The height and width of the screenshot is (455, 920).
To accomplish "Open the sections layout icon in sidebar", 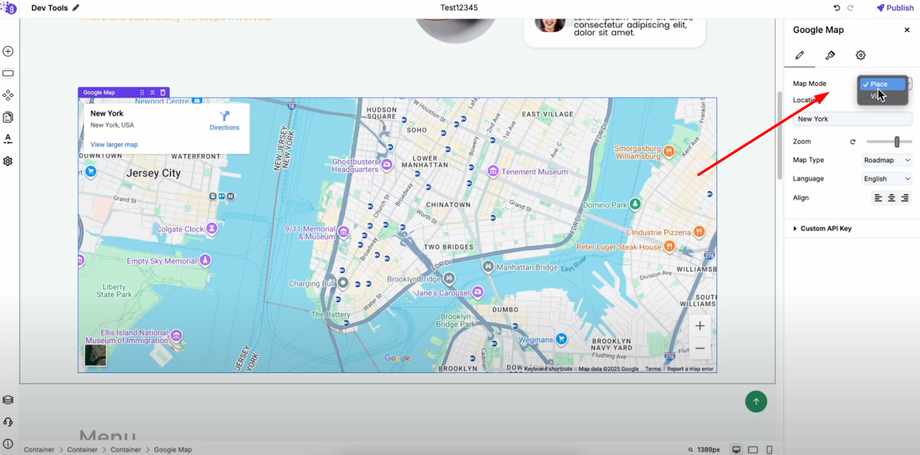I will (8, 73).
